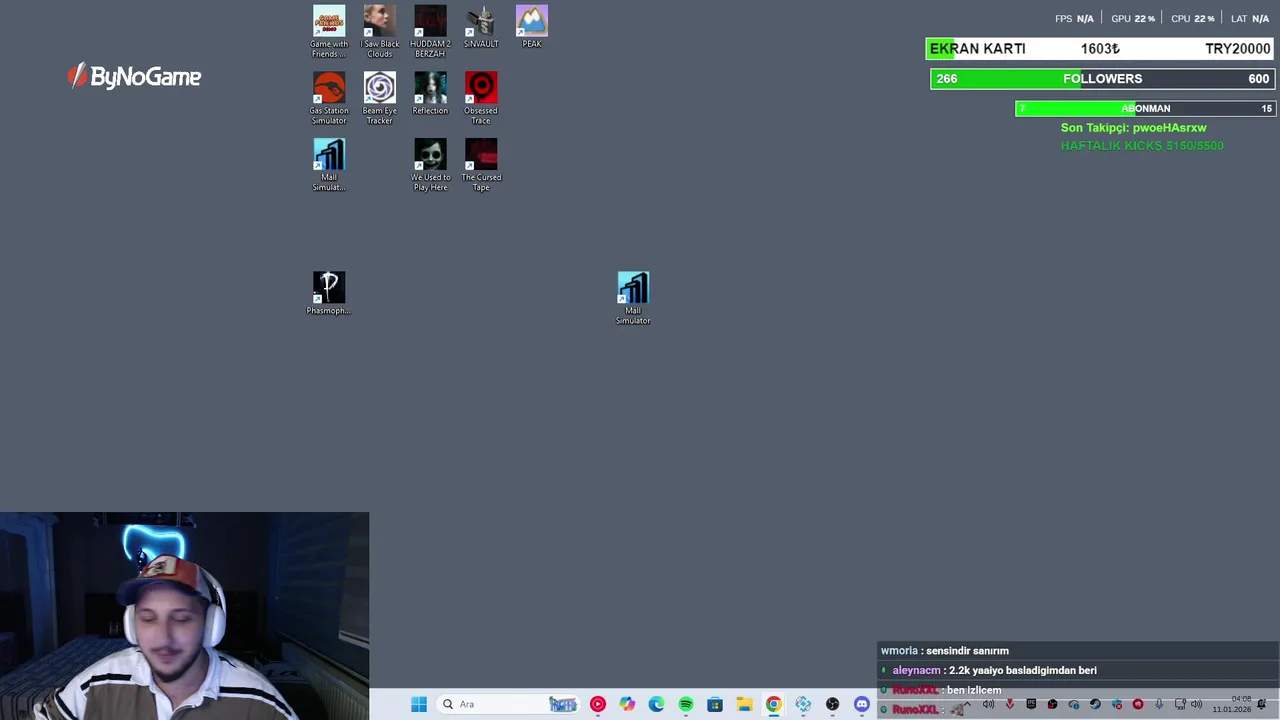Open Microsoft Edge from the taskbar
The image size is (1280, 720).
[x=656, y=704]
